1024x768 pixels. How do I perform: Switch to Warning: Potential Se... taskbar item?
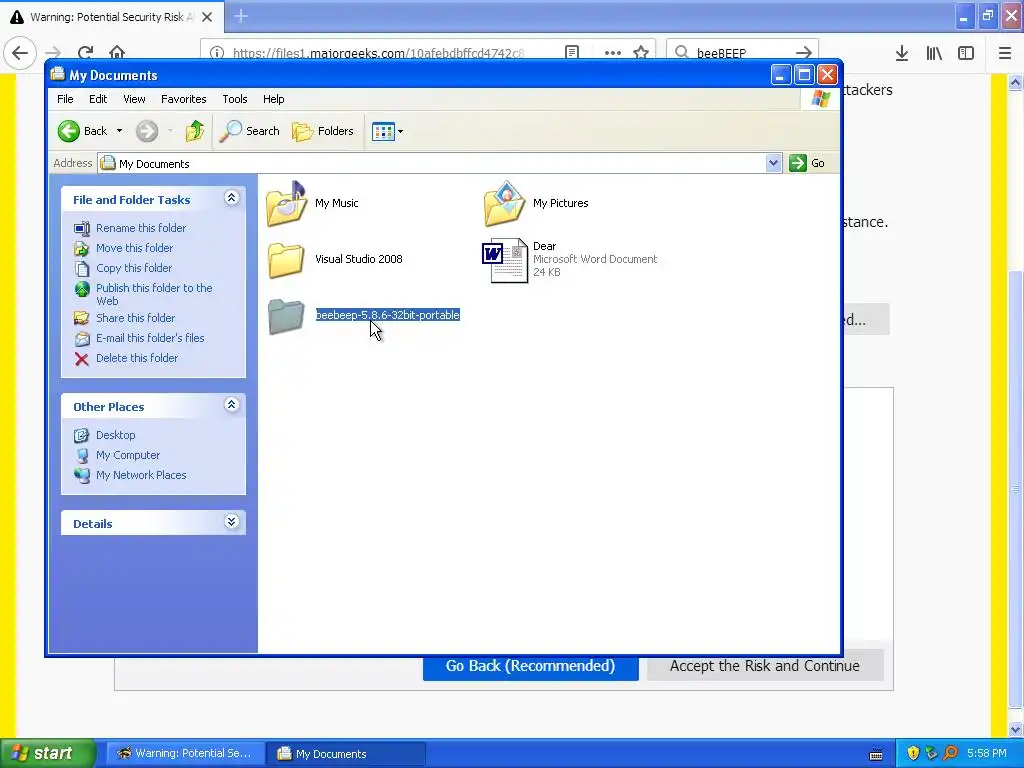(x=185, y=754)
